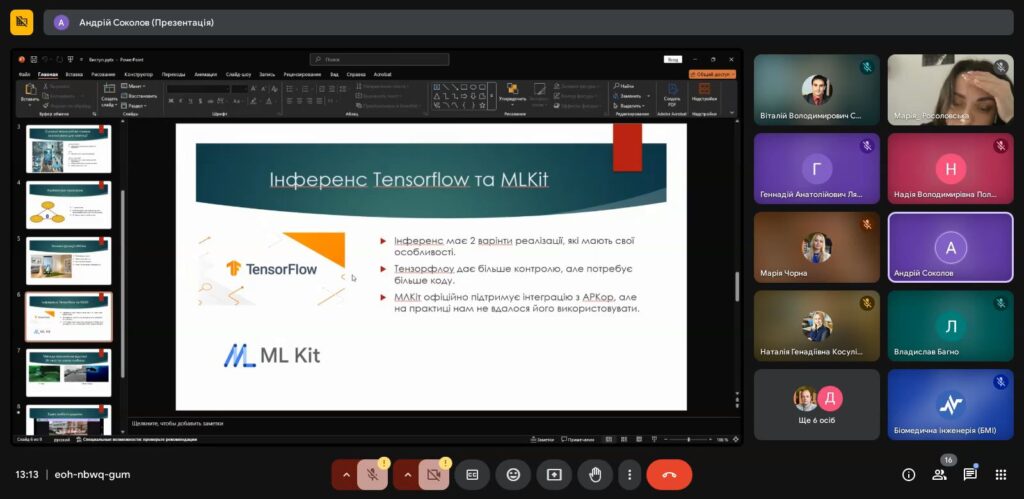1024x499 pixels.
Task: Select slide 3 thumbnail in the panel
Action: (x=69, y=149)
